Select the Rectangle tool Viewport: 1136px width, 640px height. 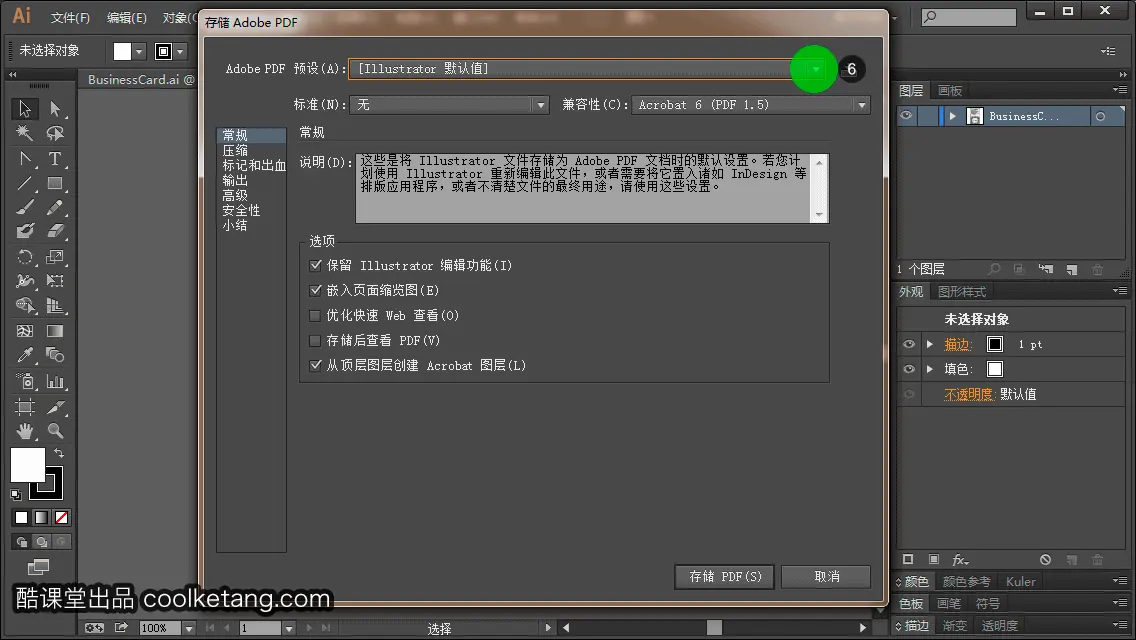coord(55,183)
